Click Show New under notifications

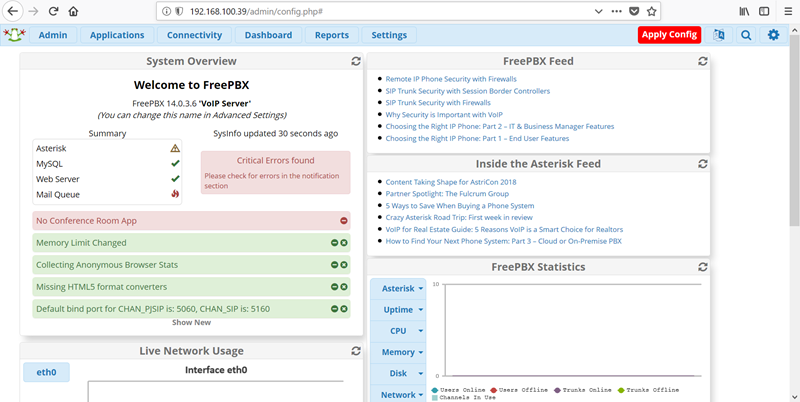(191, 322)
